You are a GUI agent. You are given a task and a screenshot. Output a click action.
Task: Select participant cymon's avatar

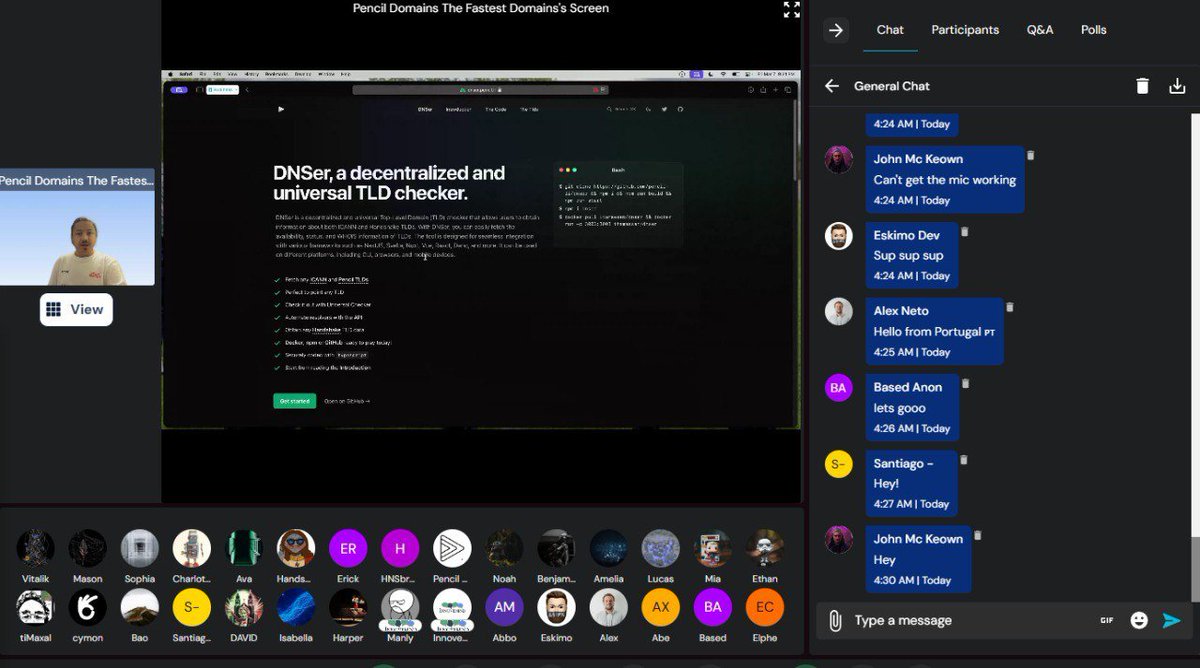click(88, 607)
